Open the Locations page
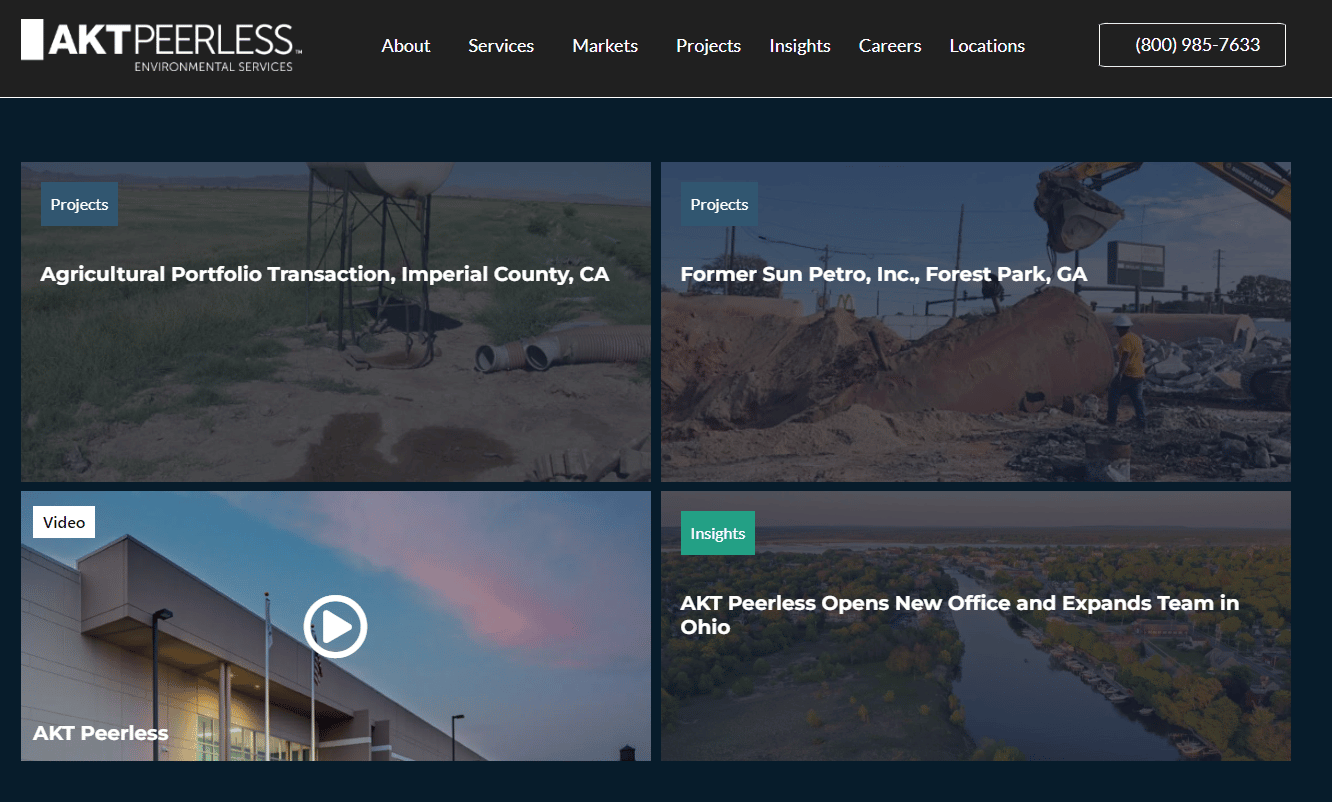Screen dimensions: 1332x802 [x=987, y=46]
